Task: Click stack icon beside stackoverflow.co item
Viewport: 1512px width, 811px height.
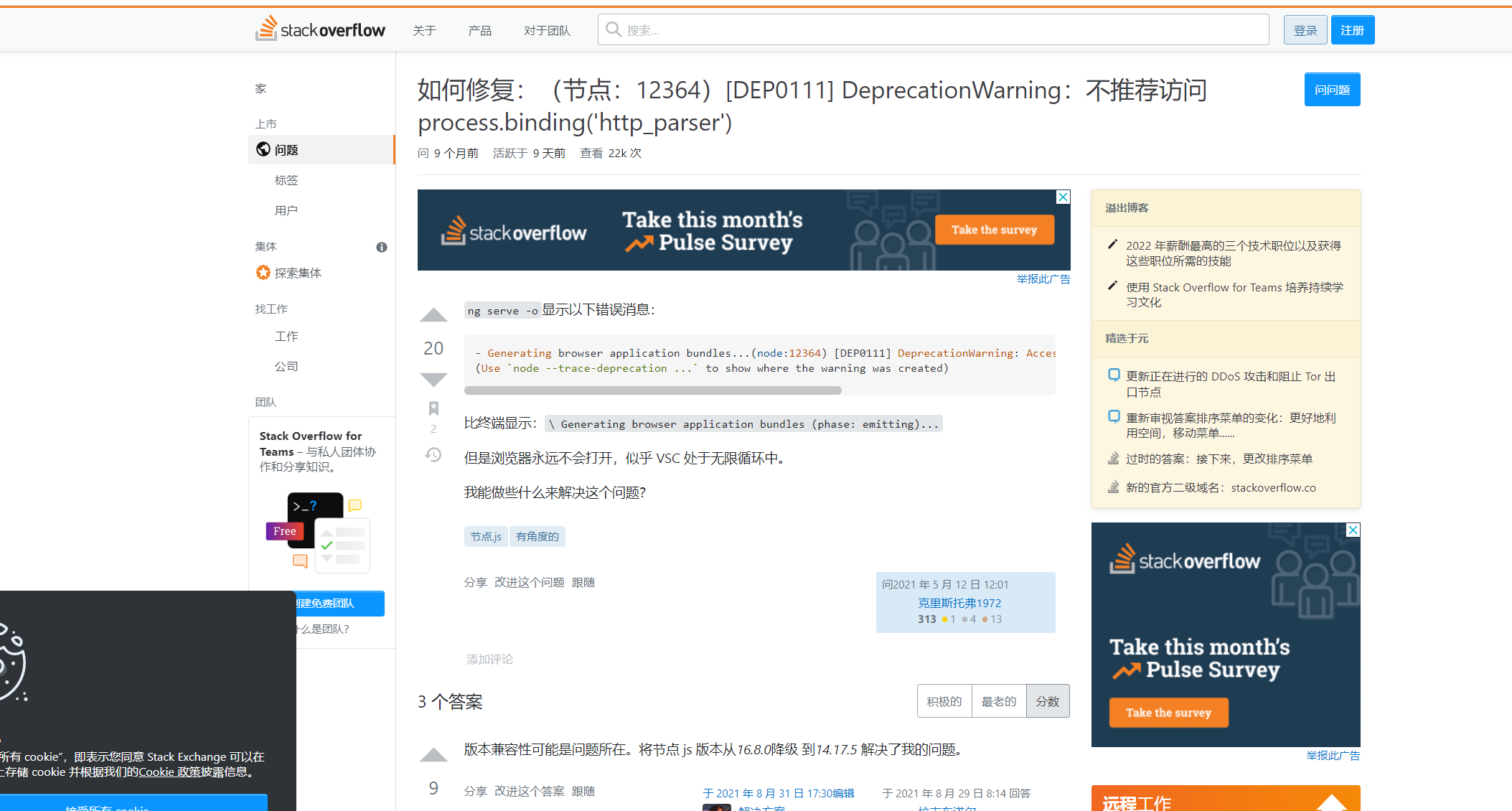Action: 1114,487
